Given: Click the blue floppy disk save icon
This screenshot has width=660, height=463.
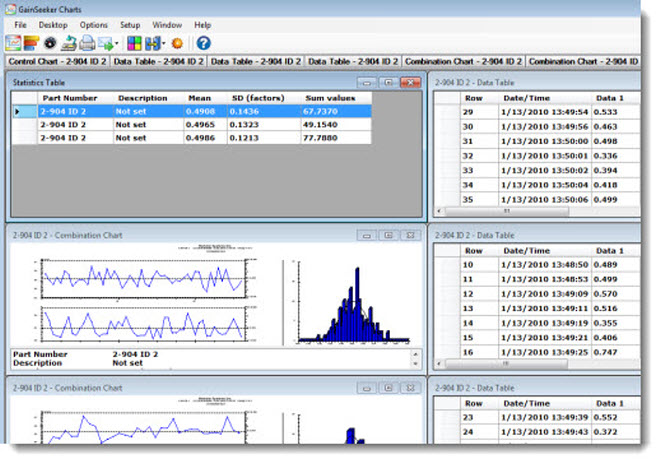Looking at the screenshot, I should (x=153, y=43).
